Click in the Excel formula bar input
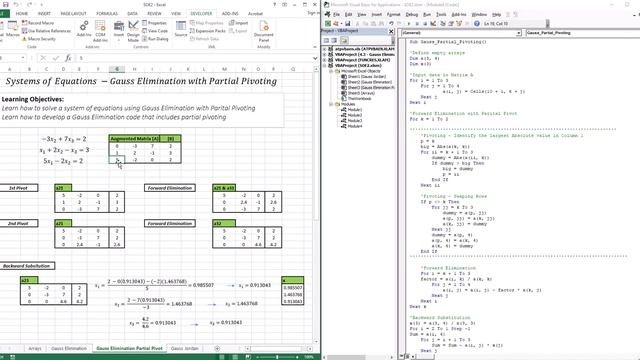Viewport: 640px width, 360px height. (x=194, y=58)
